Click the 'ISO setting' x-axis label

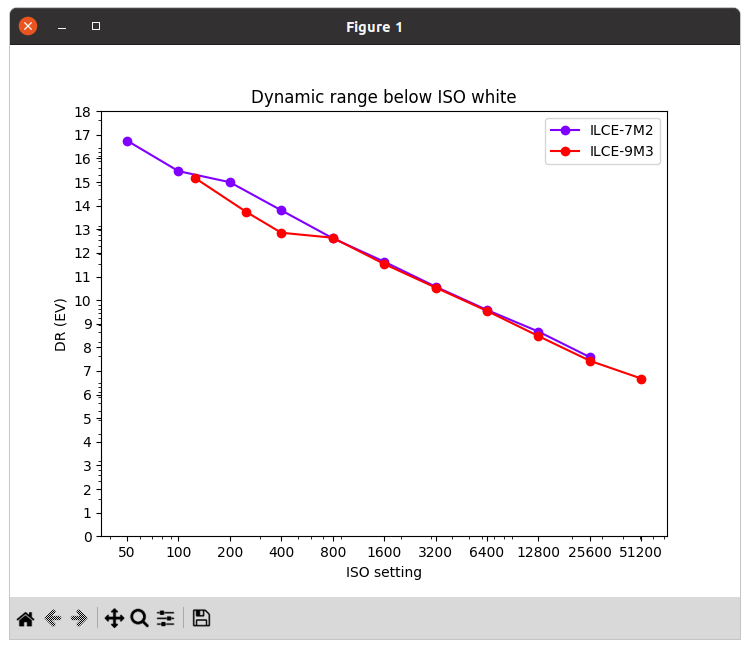pyautogui.click(x=383, y=573)
